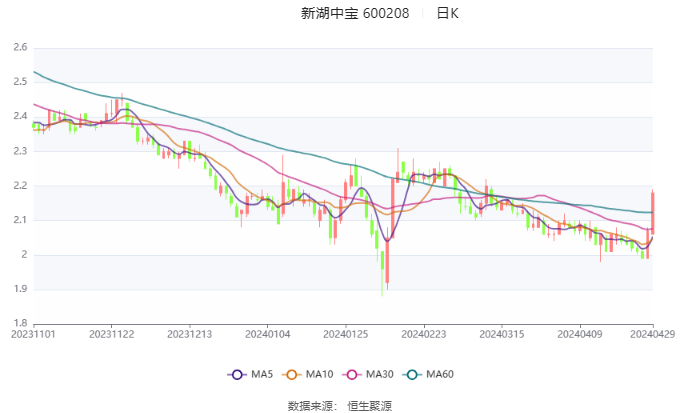Toggle the MA10 legend line
Screen dimensions: 680x413
point(308,374)
